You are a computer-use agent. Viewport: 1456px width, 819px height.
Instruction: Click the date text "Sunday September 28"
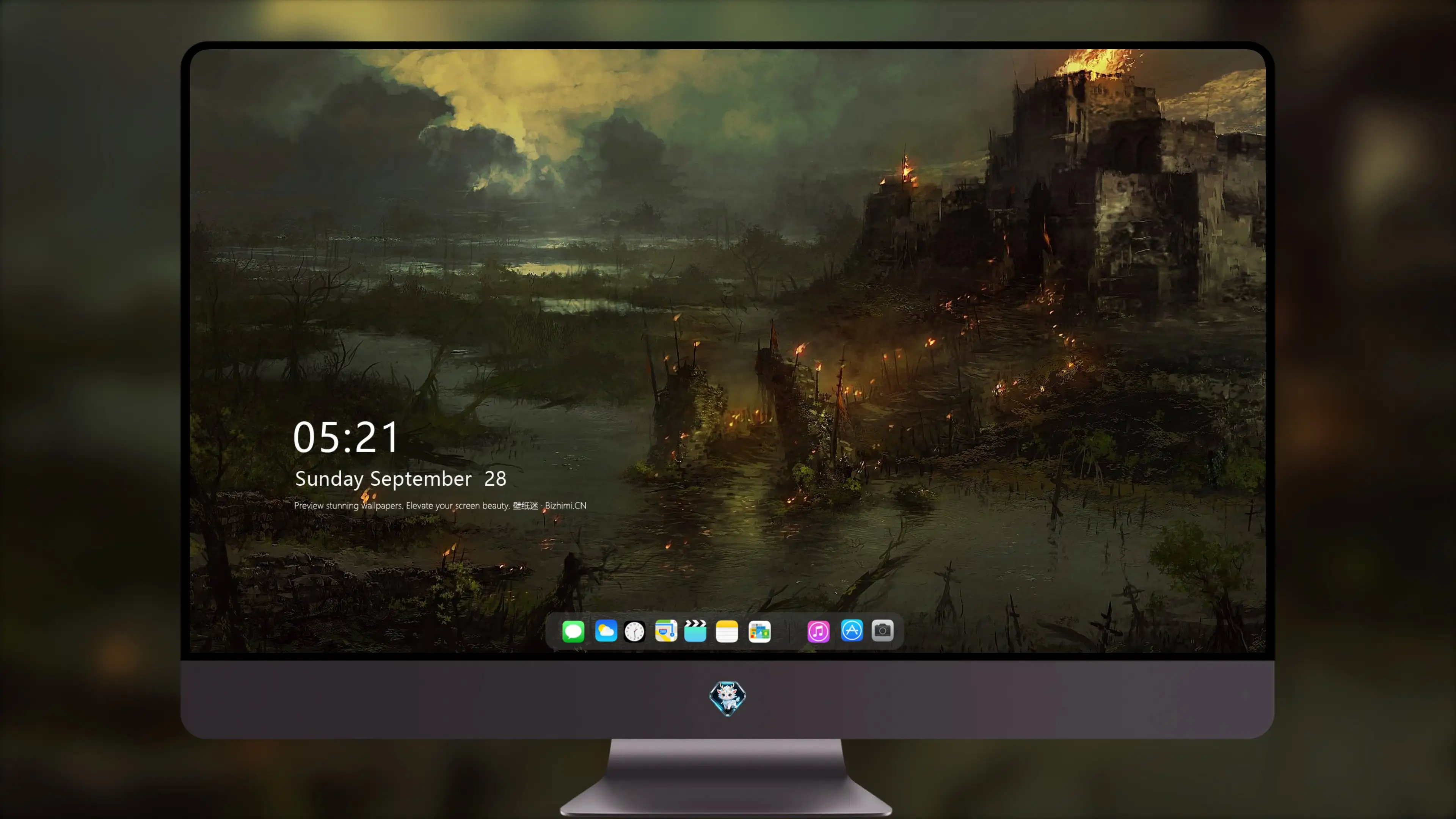click(401, 479)
